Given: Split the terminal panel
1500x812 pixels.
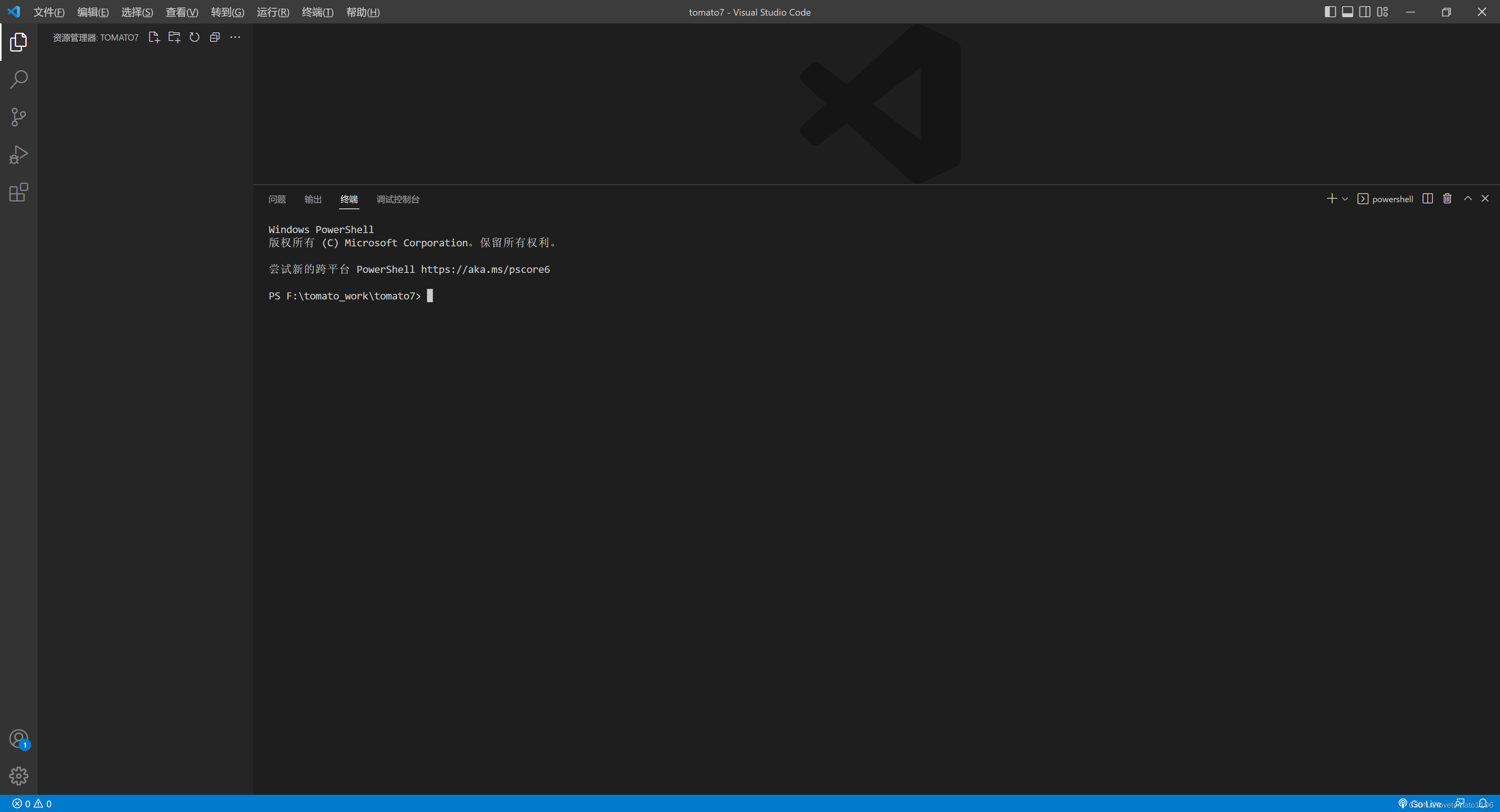Looking at the screenshot, I should point(1427,198).
